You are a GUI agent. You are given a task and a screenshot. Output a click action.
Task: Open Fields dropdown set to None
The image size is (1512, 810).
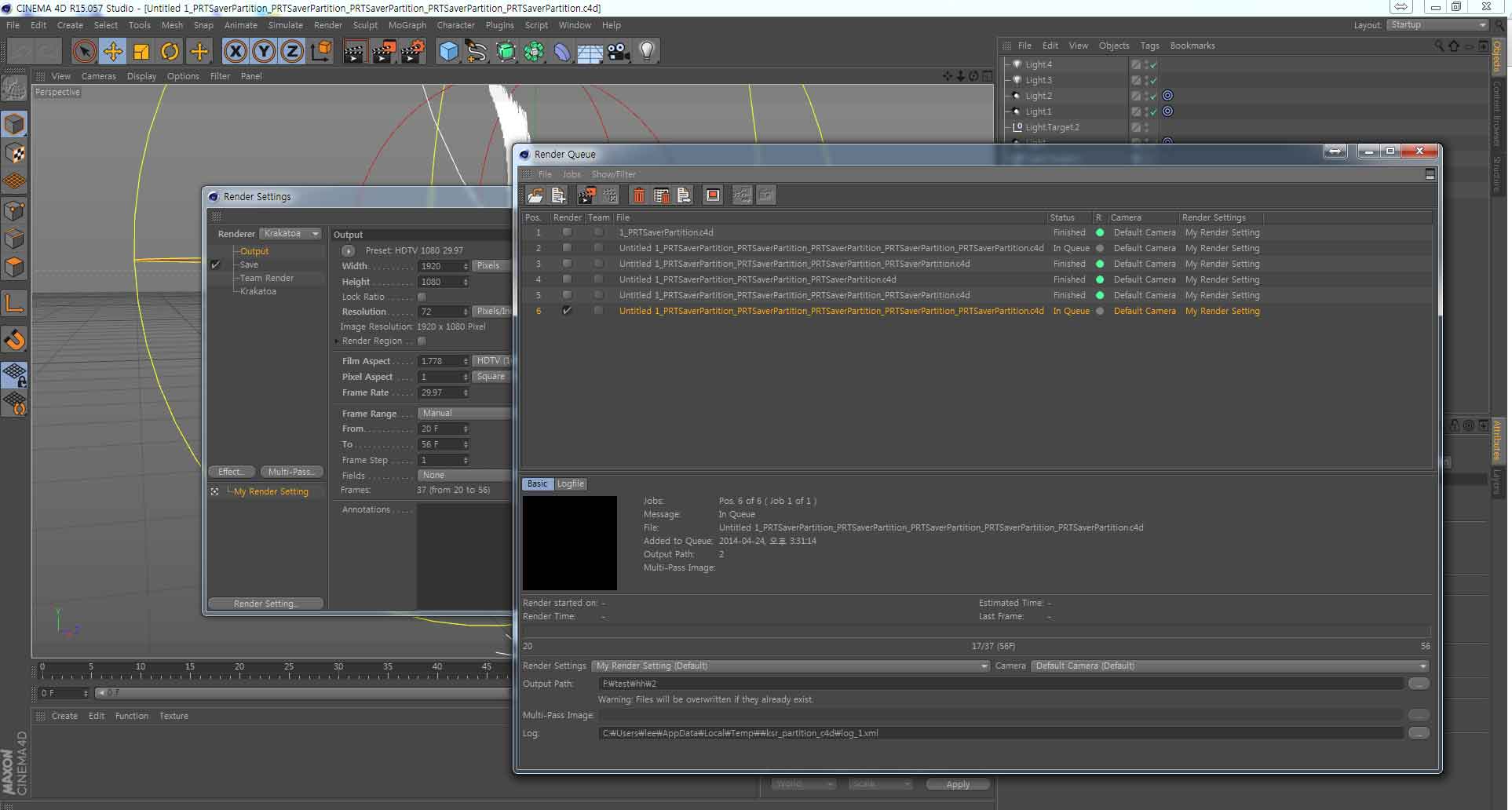pyautogui.click(x=464, y=475)
